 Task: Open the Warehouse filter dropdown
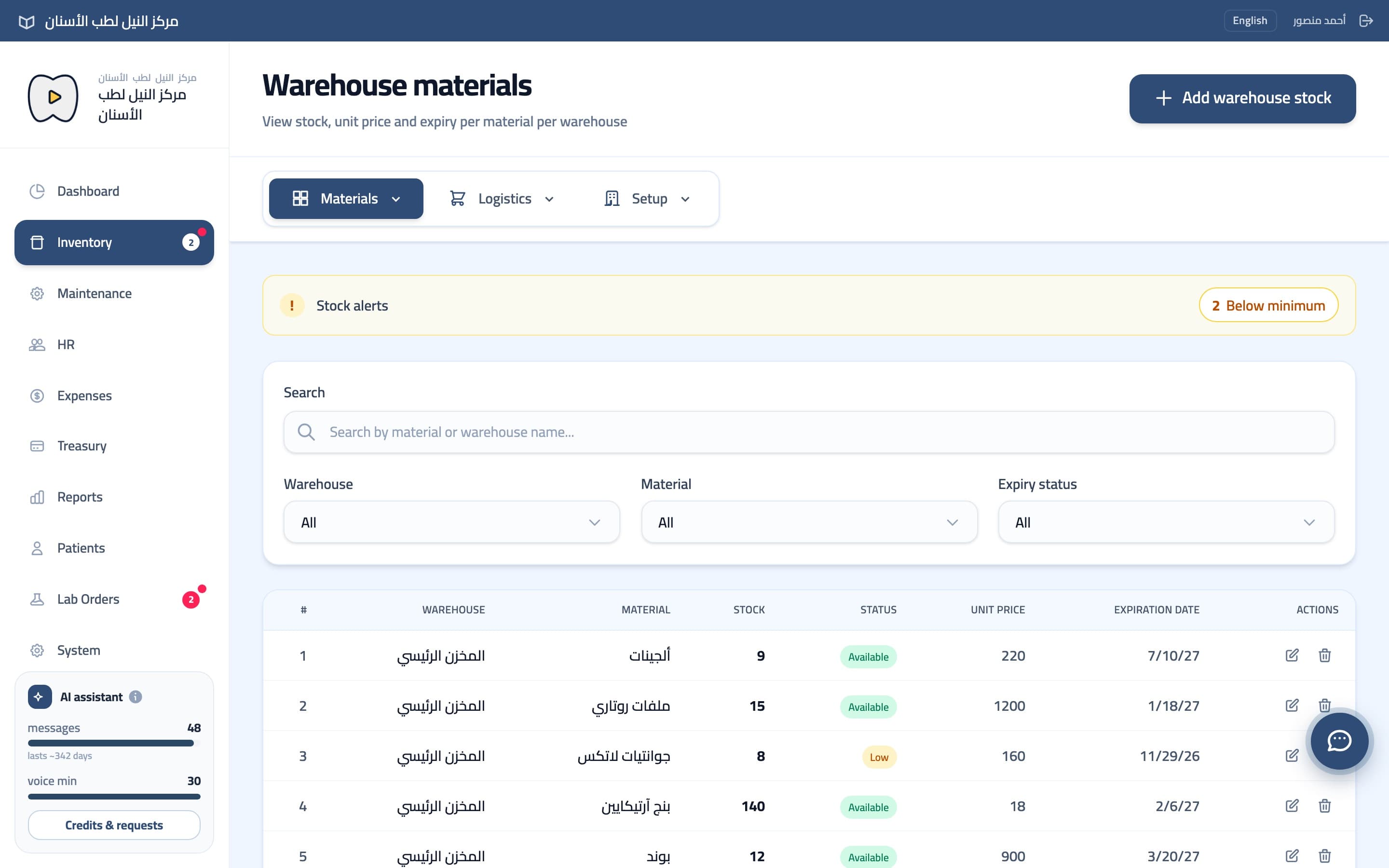click(x=451, y=522)
